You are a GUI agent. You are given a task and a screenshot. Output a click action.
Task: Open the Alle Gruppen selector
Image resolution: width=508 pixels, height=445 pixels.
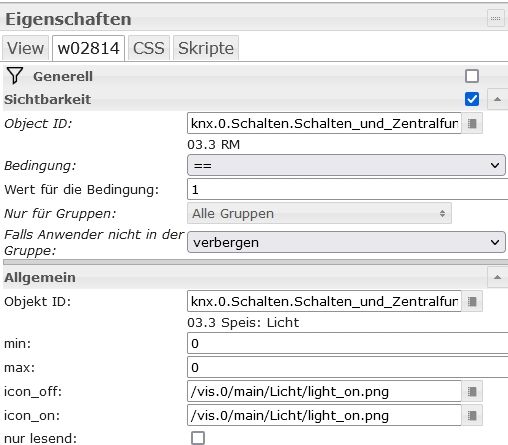tap(319, 213)
